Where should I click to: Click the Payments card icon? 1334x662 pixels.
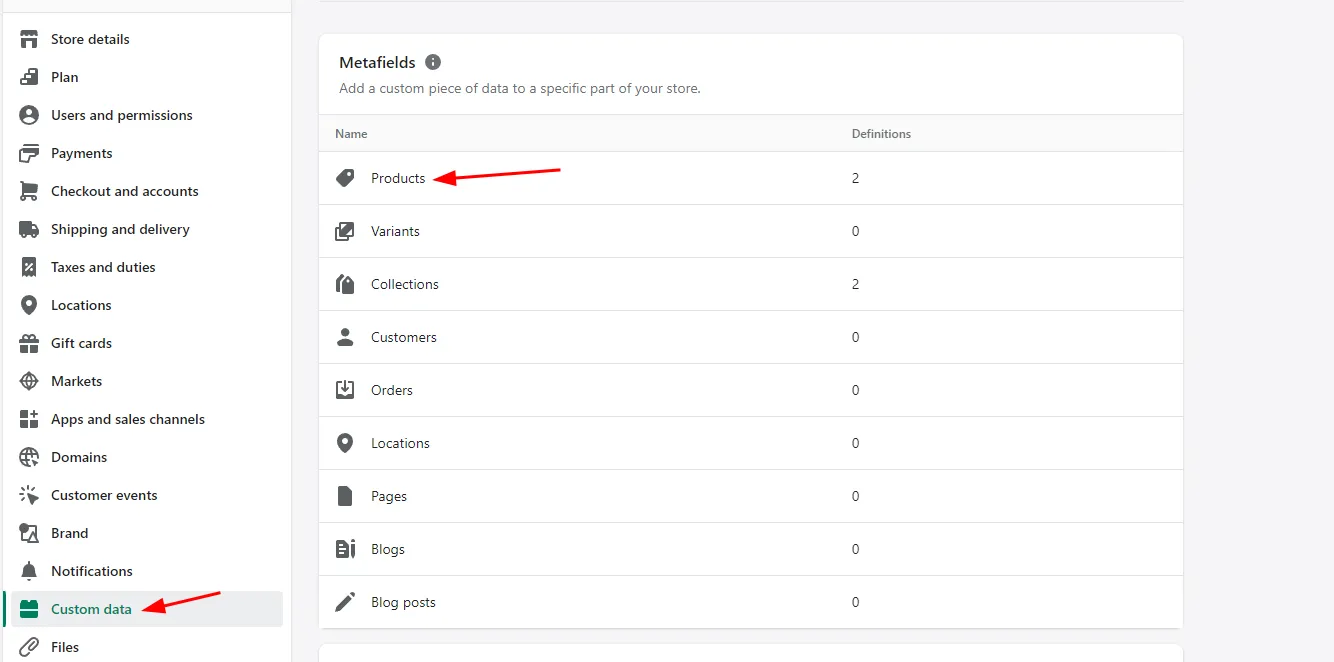point(30,153)
